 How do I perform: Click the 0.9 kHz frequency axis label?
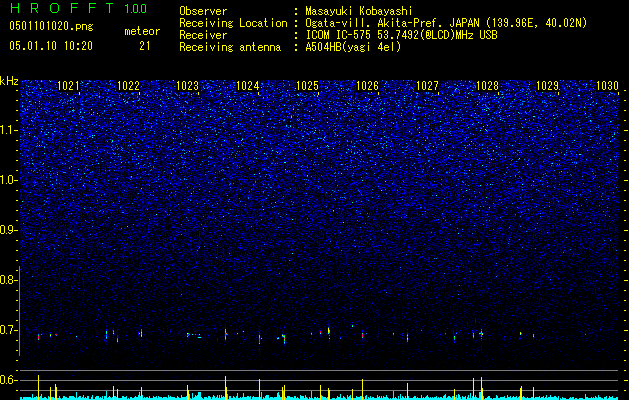tap(8, 230)
